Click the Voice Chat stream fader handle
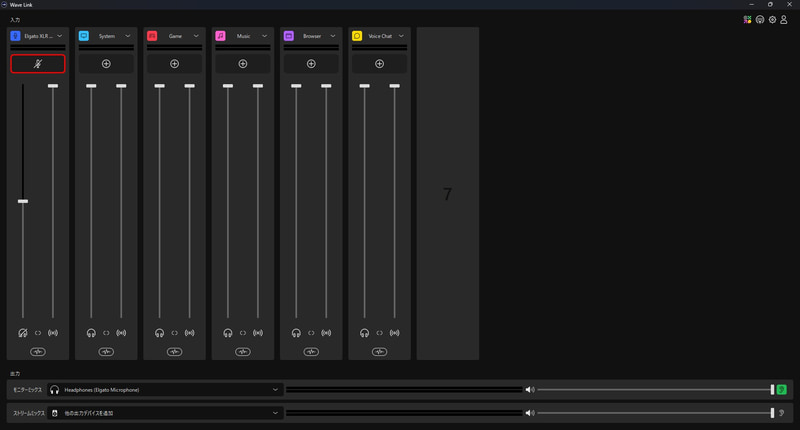Viewport: 800px width, 430px height. 394,86
